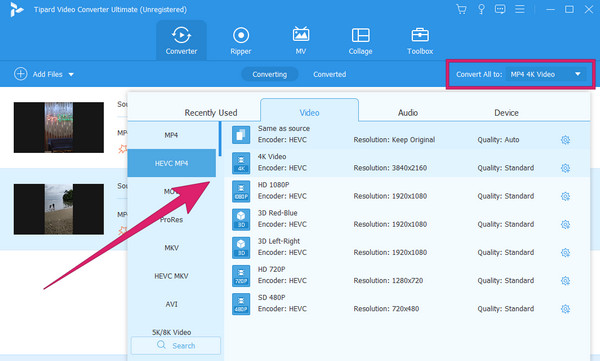Select the beach video thumbnail
The width and height of the screenshot is (600, 361).
[x=59, y=209]
